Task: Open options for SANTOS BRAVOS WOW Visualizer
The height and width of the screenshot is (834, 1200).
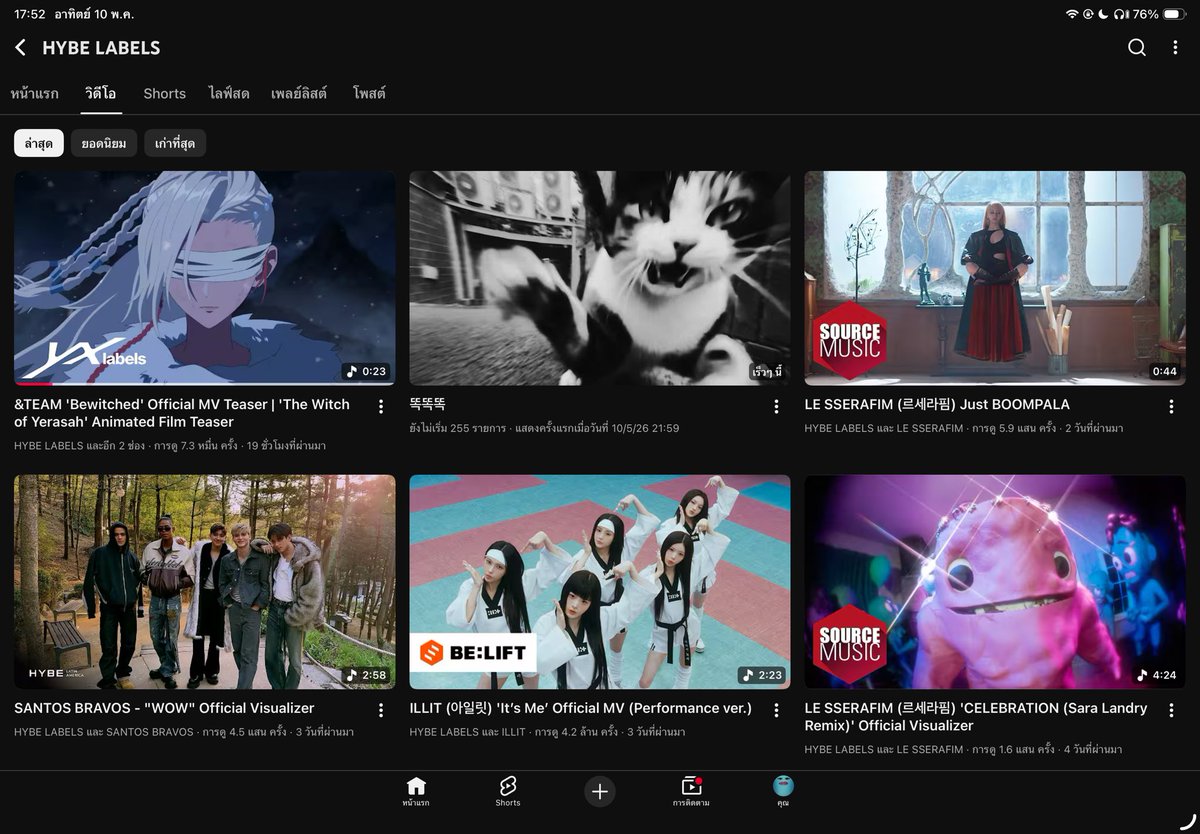Action: [381, 710]
